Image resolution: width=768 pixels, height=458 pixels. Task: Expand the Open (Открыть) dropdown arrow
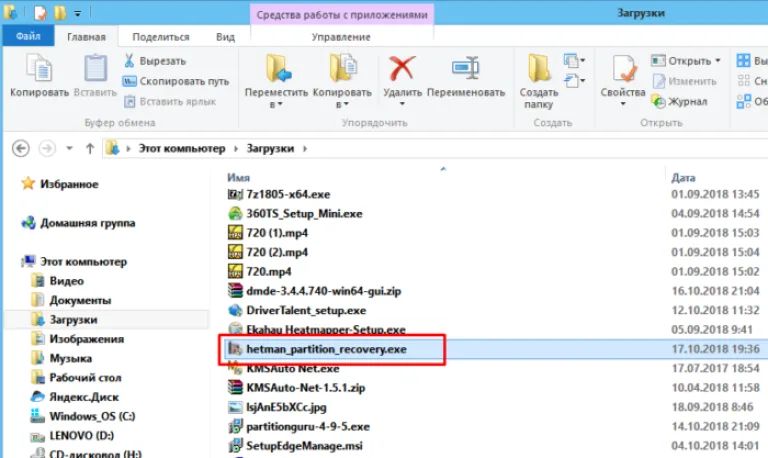coord(718,61)
